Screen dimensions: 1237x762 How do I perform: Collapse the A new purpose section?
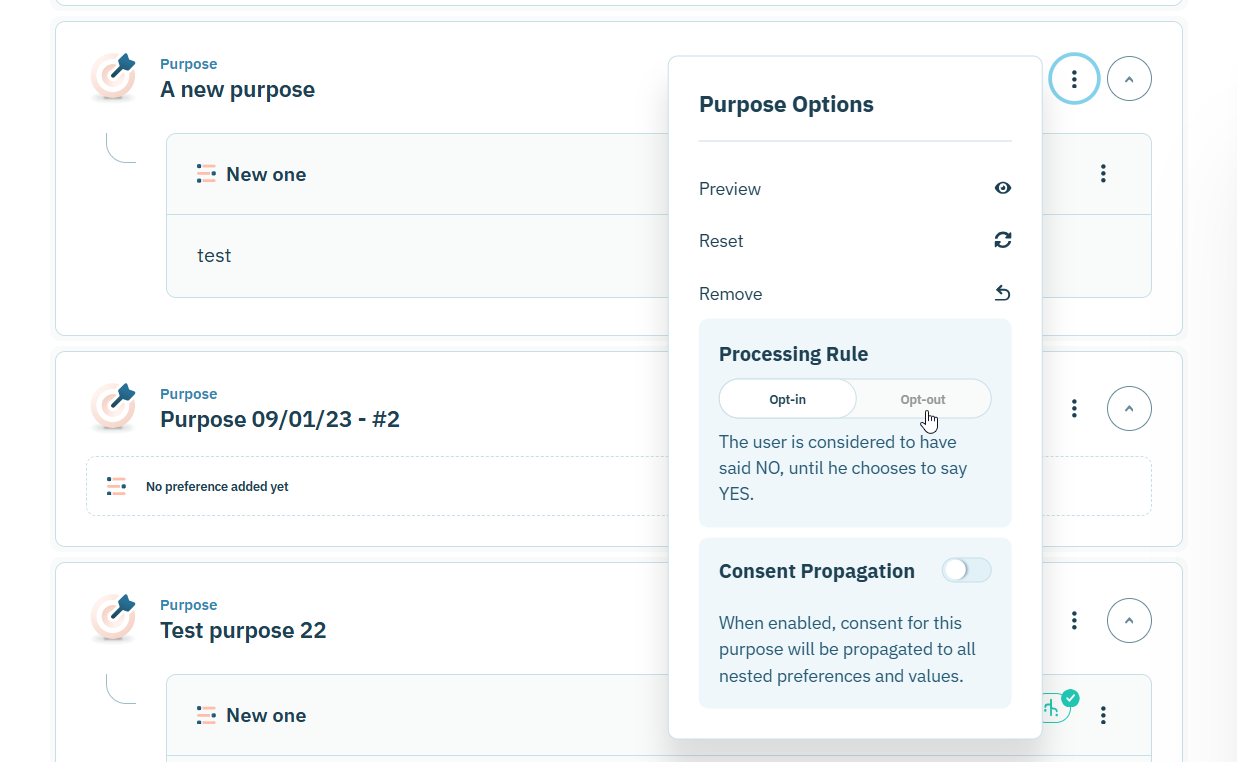click(1129, 79)
